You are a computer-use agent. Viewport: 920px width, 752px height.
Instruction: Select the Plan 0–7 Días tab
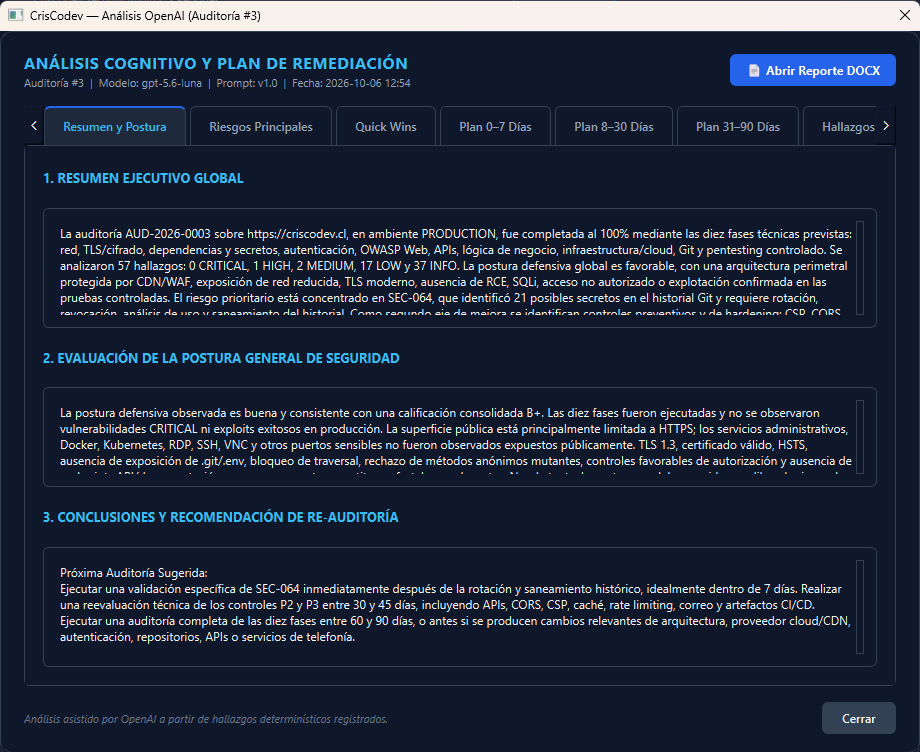tap(495, 126)
